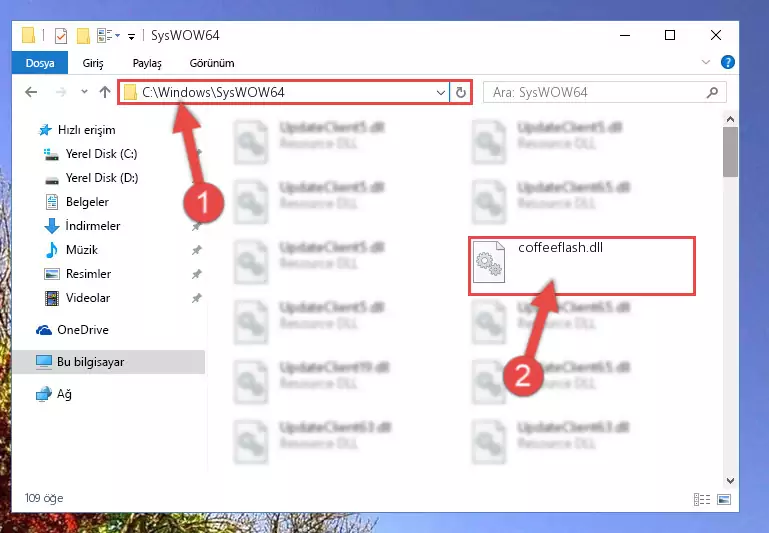Select Ağ network in the navigation pane
This screenshot has width=769, height=533.
click(54, 394)
